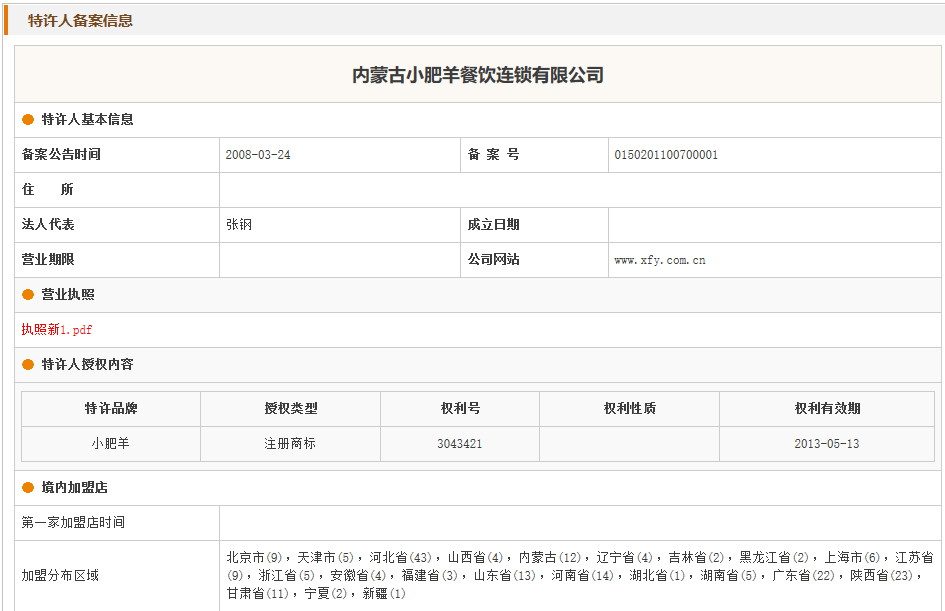Image resolution: width=945 pixels, height=611 pixels.
Task: Click the record number 0150201100700001
Action: click(x=665, y=155)
